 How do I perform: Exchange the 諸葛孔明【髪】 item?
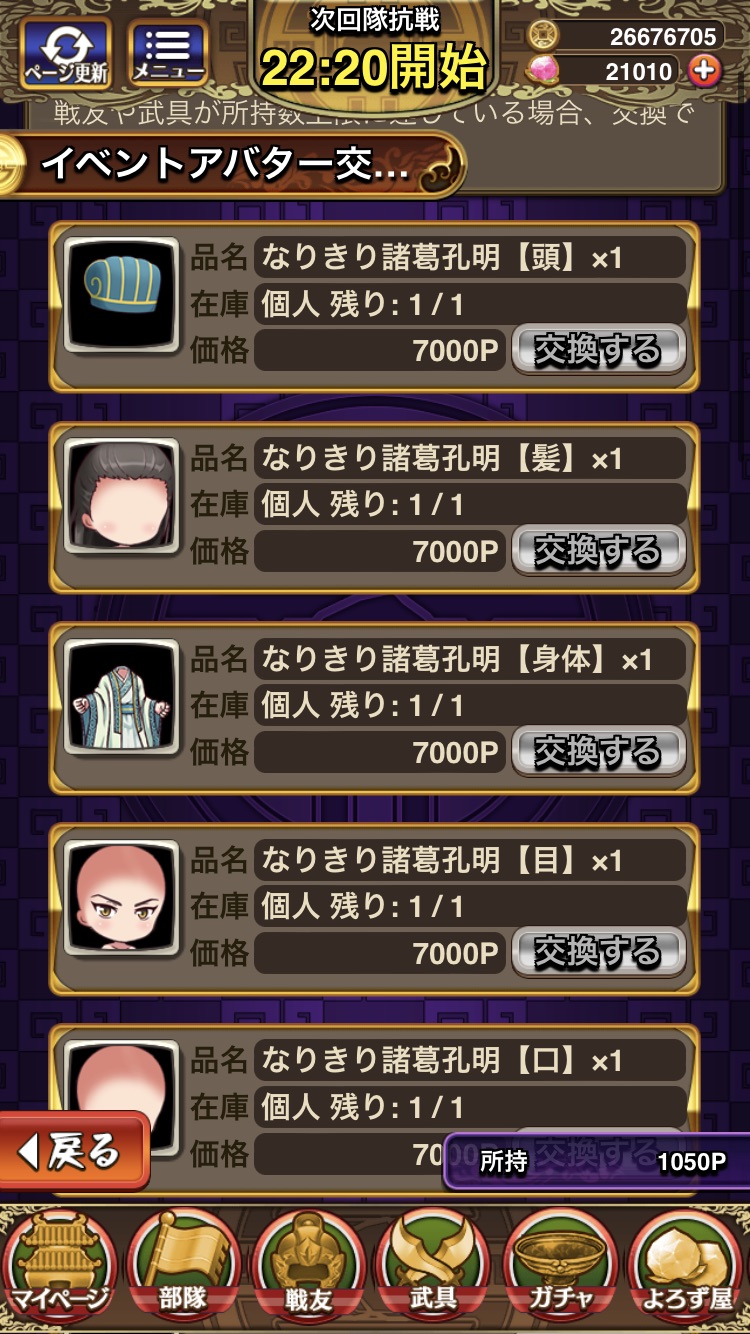[598, 551]
